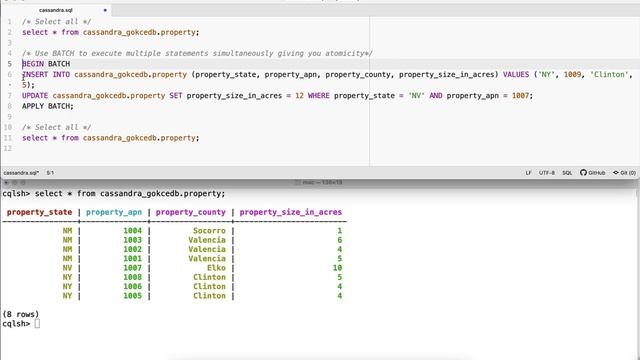Image resolution: width=640 pixels, height=360 pixels.
Task: Change file encoding via UTF-8 status item
Action: tap(547, 173)
